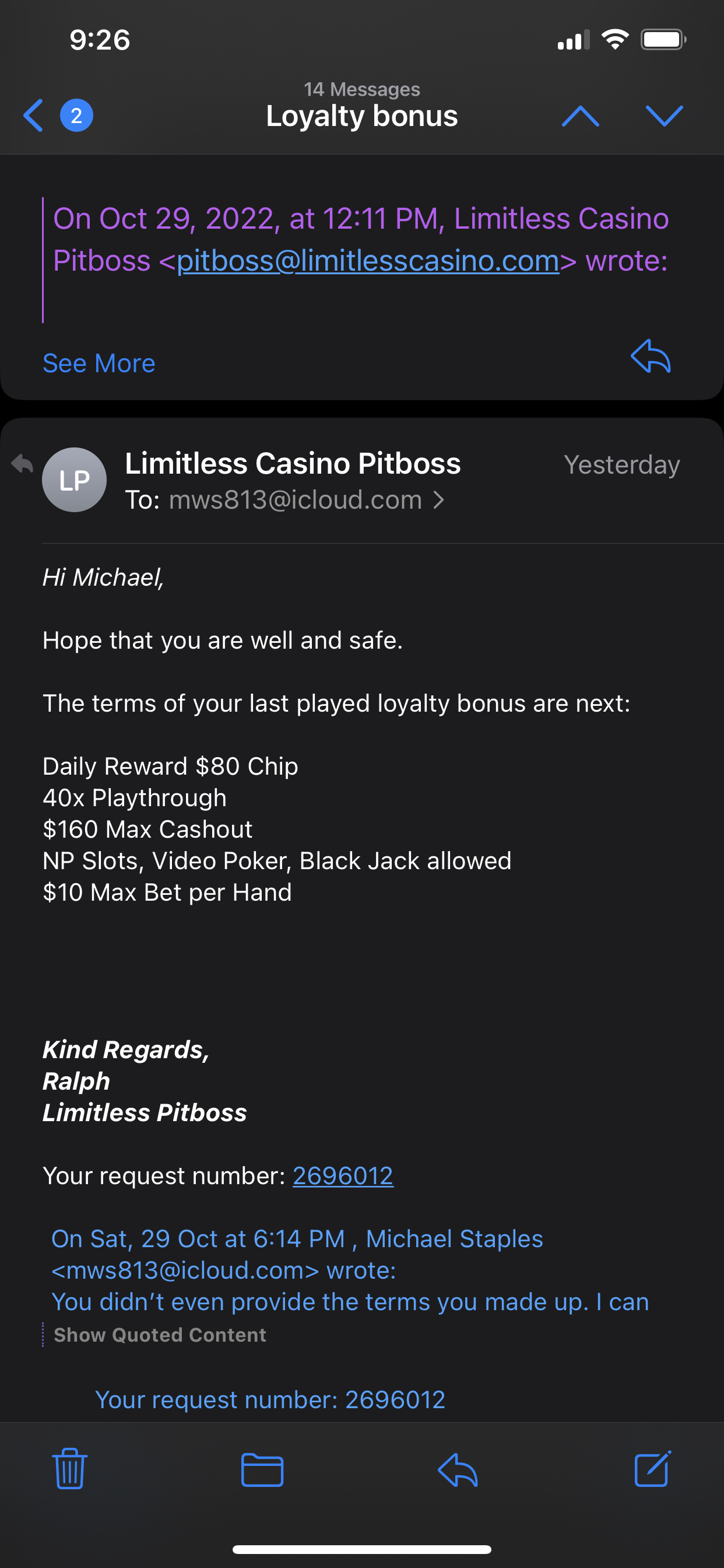Tap the sender name Limitless Casino Pitboss
The height and width of the screenshot is (1568, 724).
coord(293,463)
